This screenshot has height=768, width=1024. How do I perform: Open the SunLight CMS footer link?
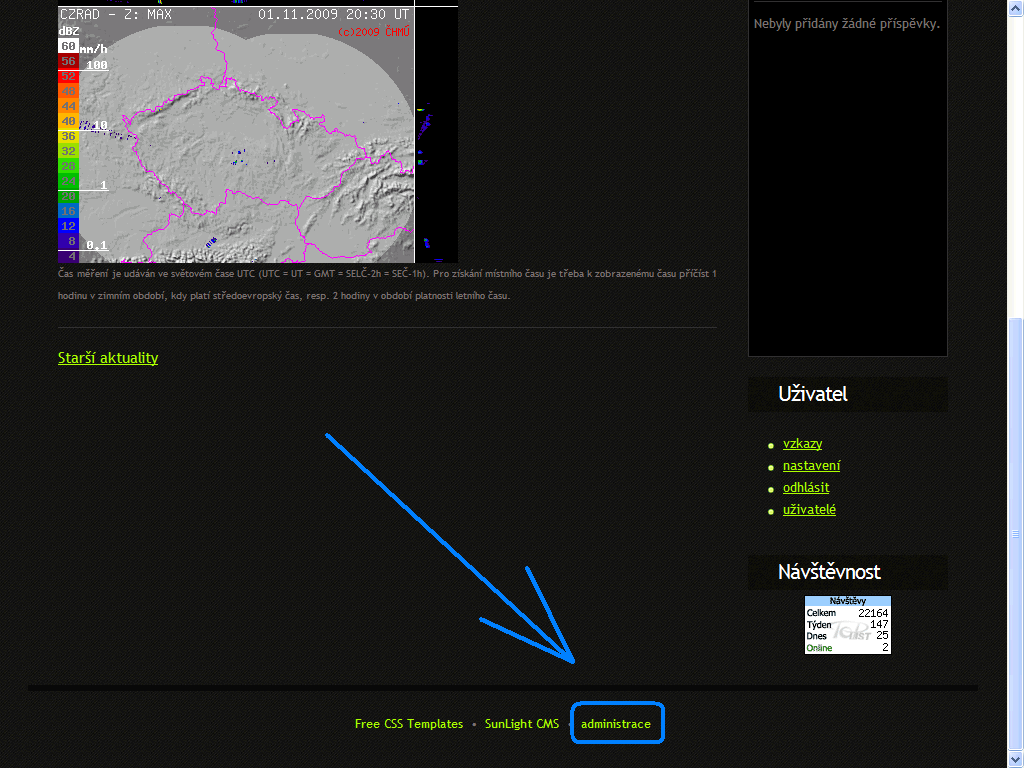click(x=521, y=724)
